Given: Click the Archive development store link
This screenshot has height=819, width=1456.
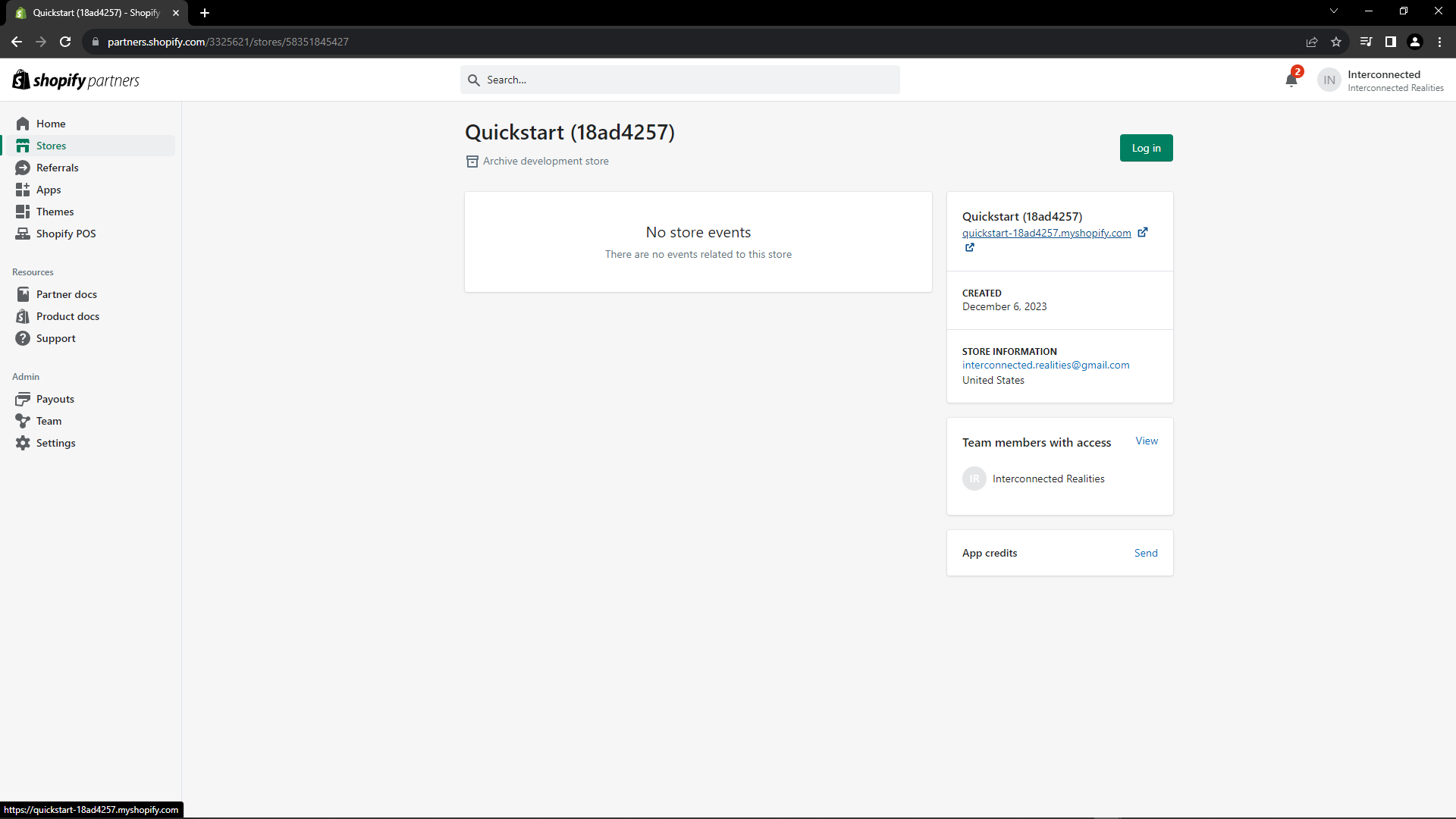Looking at the screenshot, I should pos(545,161).
